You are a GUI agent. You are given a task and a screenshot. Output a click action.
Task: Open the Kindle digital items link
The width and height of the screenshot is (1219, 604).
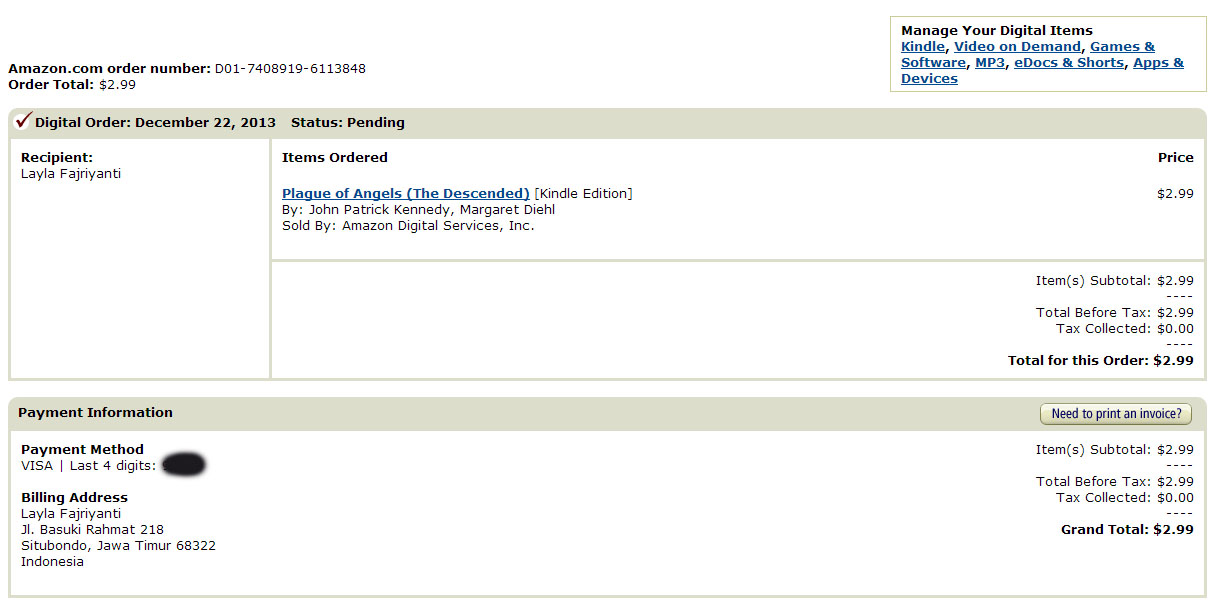[x=922, y=47]
